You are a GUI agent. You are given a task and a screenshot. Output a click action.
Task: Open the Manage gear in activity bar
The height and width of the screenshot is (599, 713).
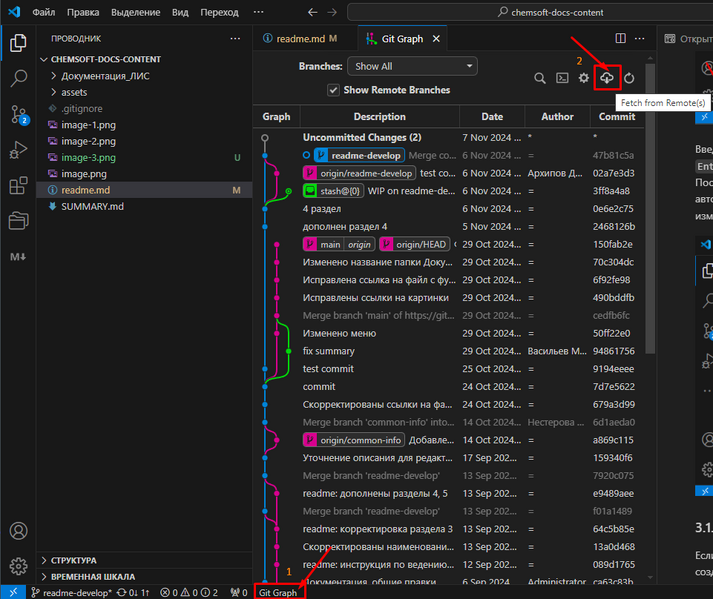(18, 566)
